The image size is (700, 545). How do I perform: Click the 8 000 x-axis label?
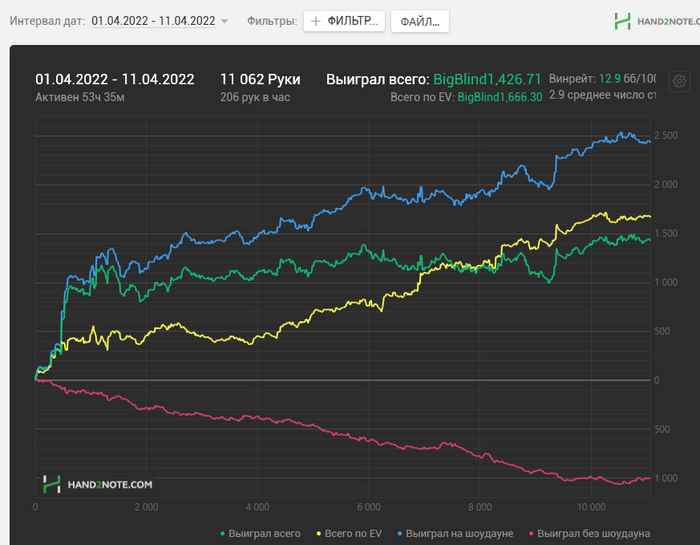(480, 507)
